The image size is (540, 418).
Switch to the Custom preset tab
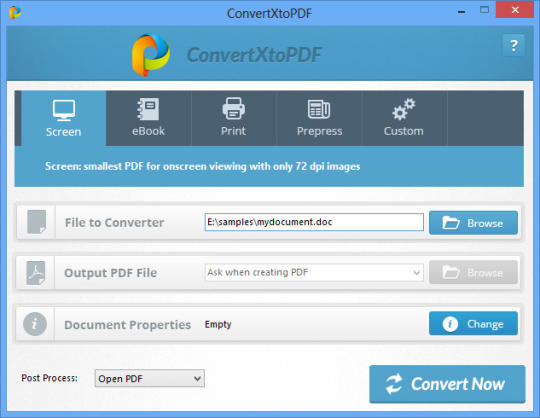[x=404, y=118]
